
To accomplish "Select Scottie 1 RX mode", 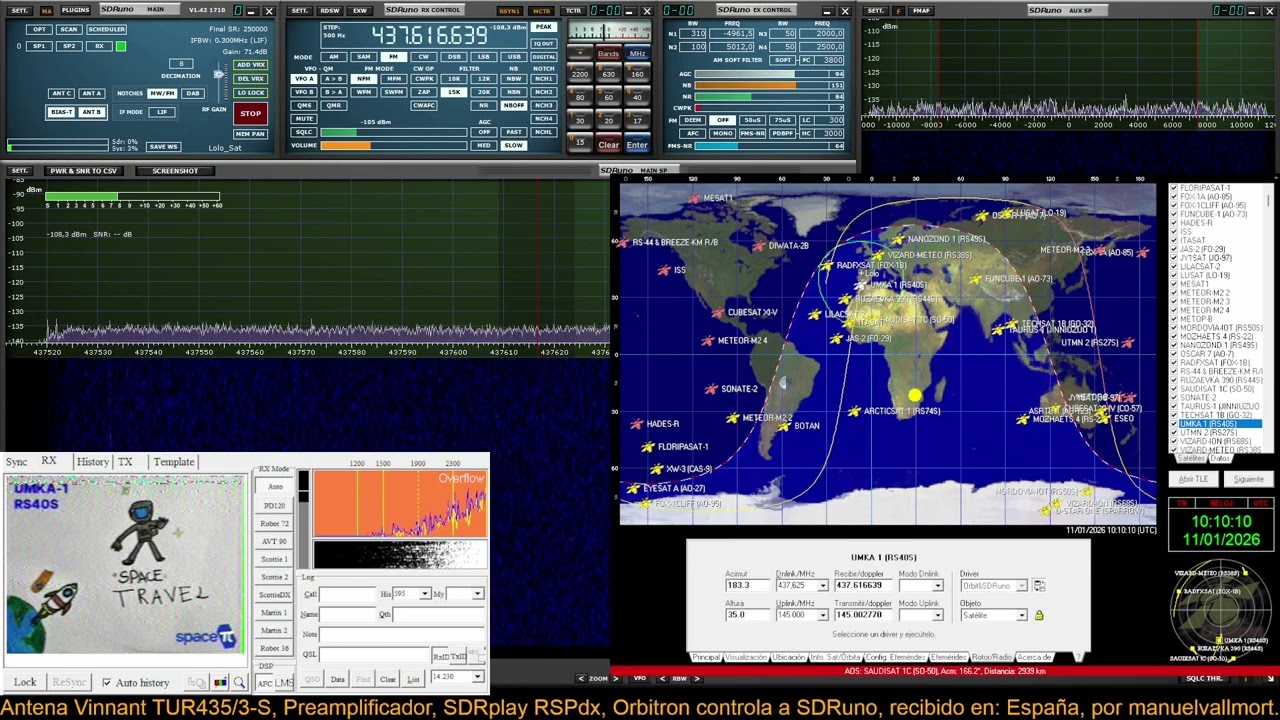I will click(274, 559).
